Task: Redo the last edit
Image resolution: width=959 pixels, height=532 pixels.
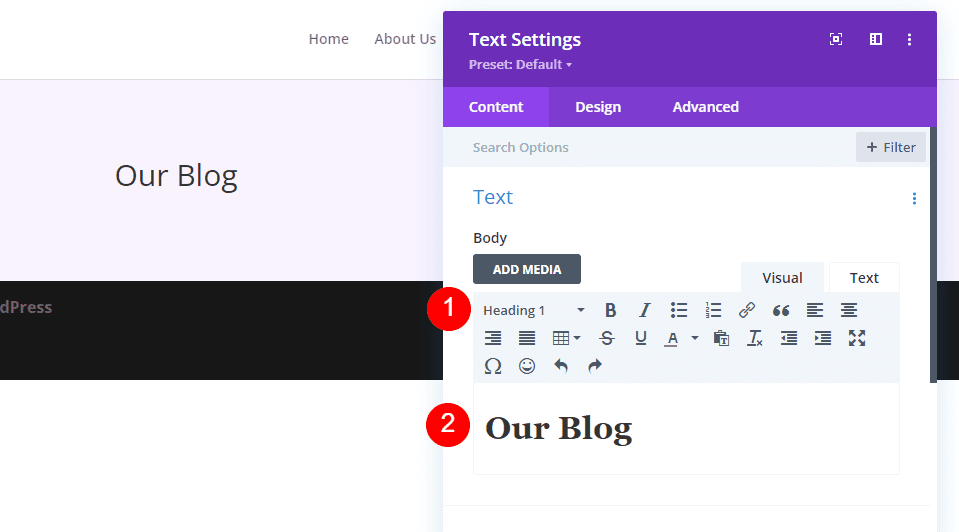Action: click(595, 366)
